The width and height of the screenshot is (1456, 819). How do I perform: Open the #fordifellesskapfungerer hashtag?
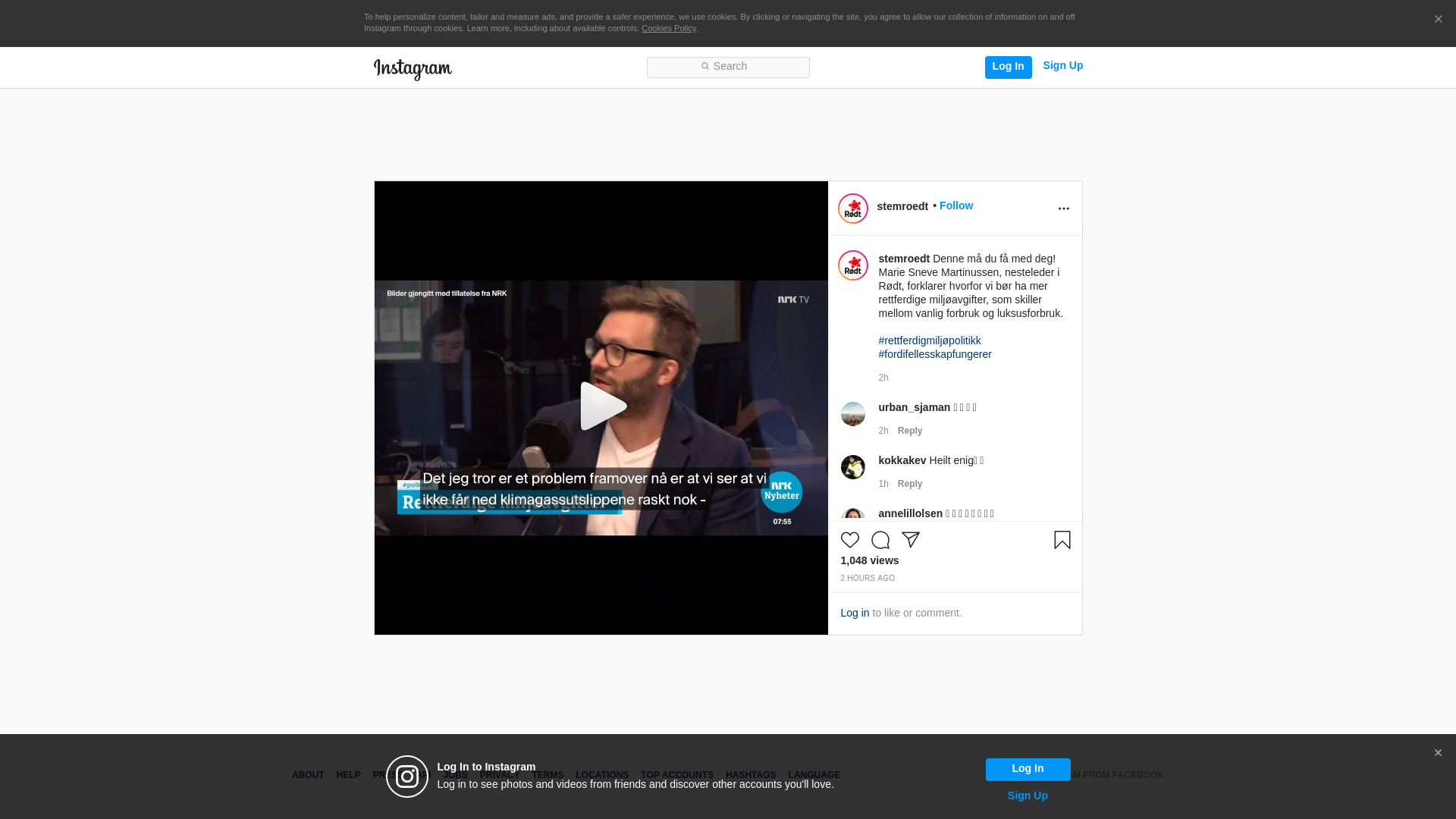coord(934,354)
